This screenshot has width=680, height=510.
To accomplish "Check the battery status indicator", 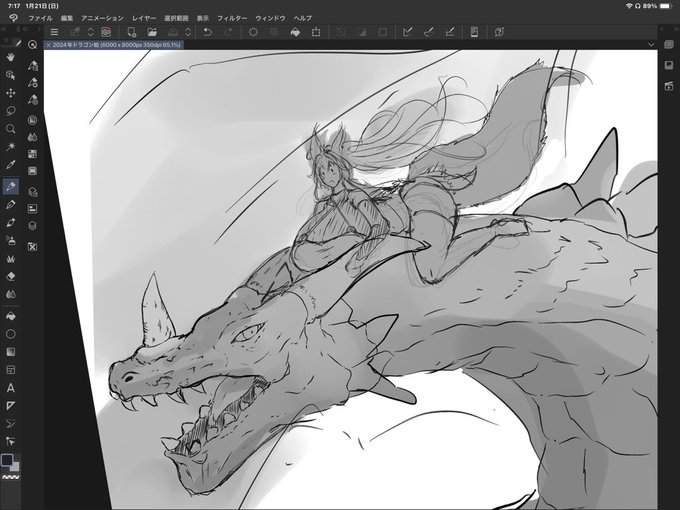I will [665, 6].
